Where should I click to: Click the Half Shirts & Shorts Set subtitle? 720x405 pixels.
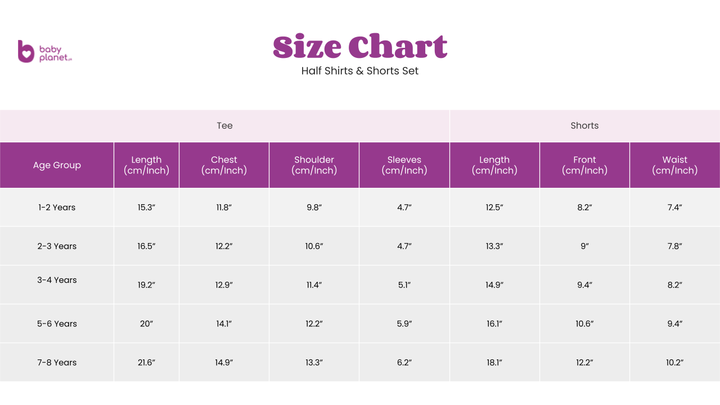pos(360,72)
